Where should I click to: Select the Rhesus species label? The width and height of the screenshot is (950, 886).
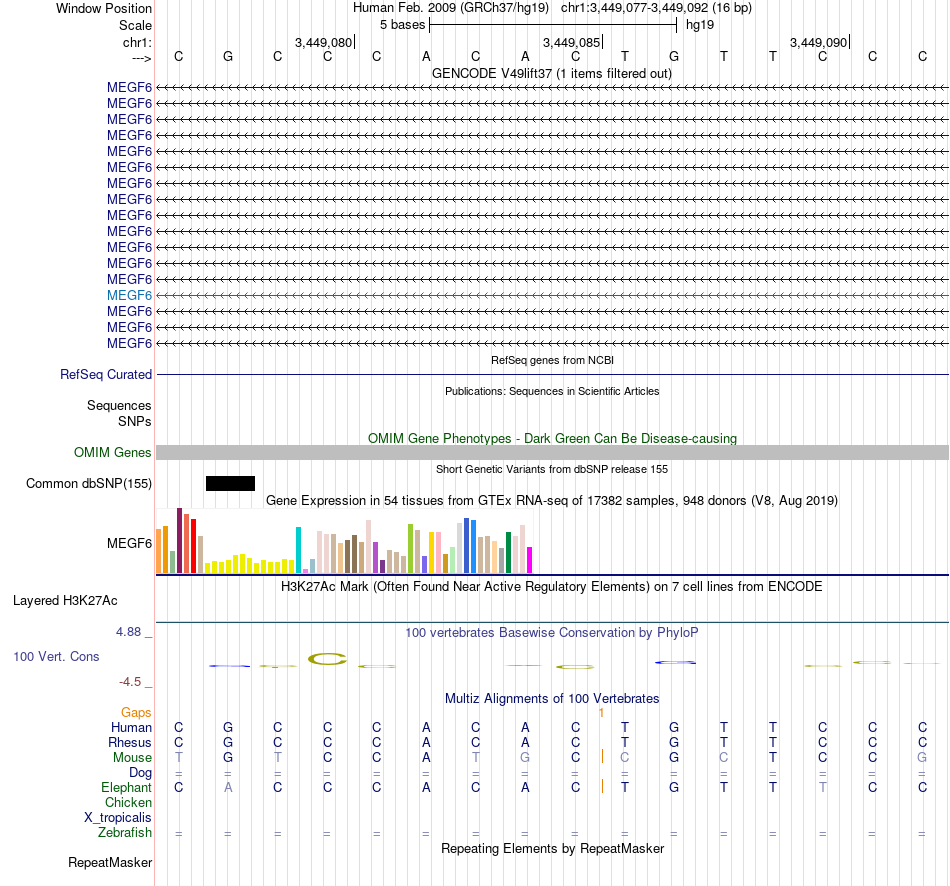[x=130, y=742]
